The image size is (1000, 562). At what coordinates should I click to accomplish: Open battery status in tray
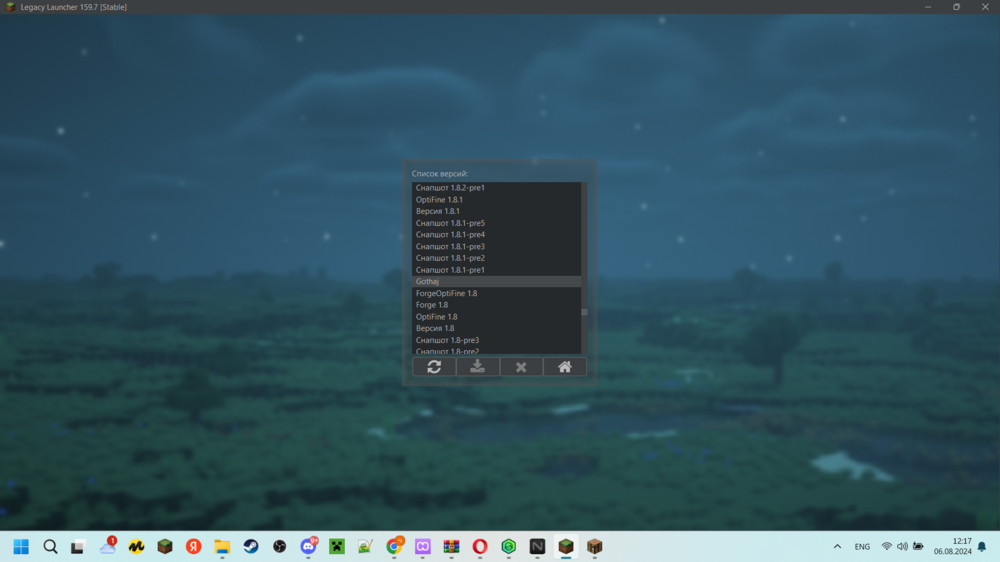[x=918, y=547]
